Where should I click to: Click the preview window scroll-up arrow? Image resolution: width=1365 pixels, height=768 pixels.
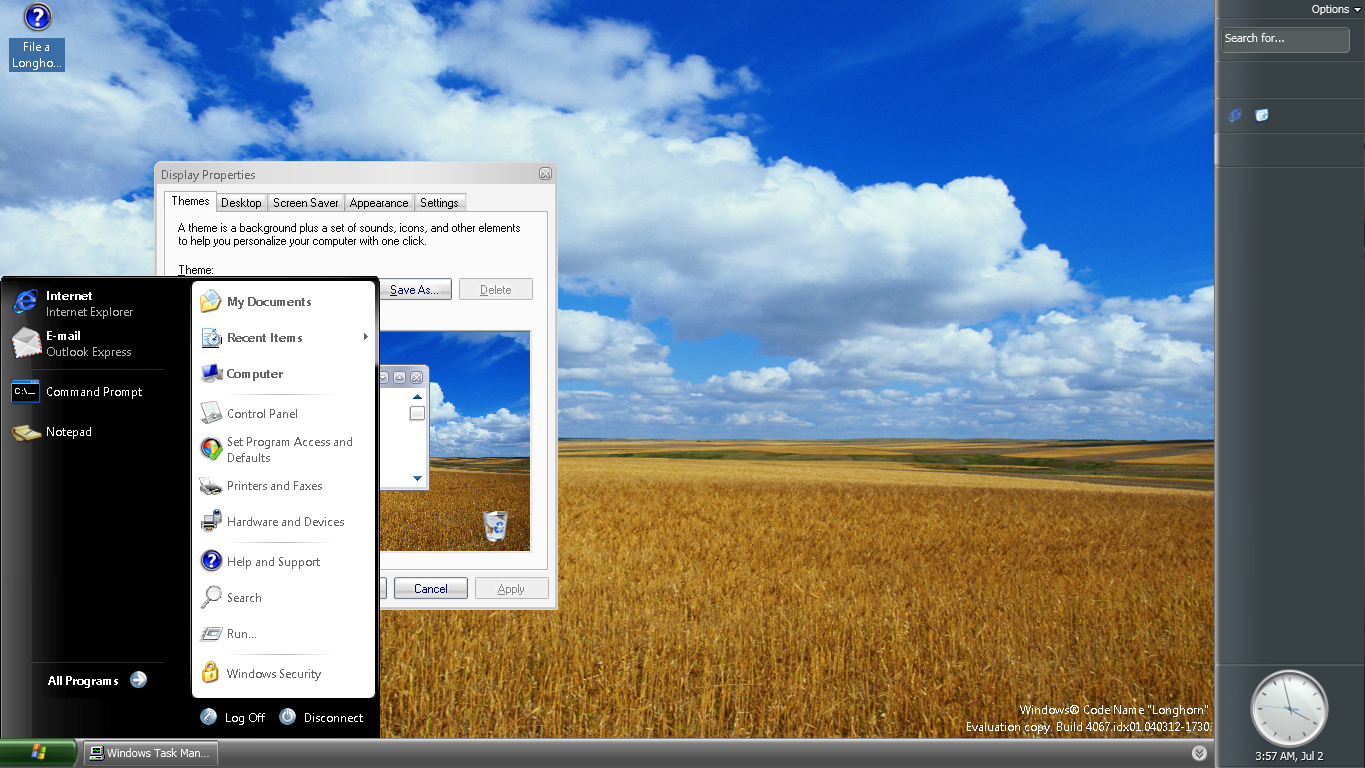pyautogui.click(x=418, y=397)
